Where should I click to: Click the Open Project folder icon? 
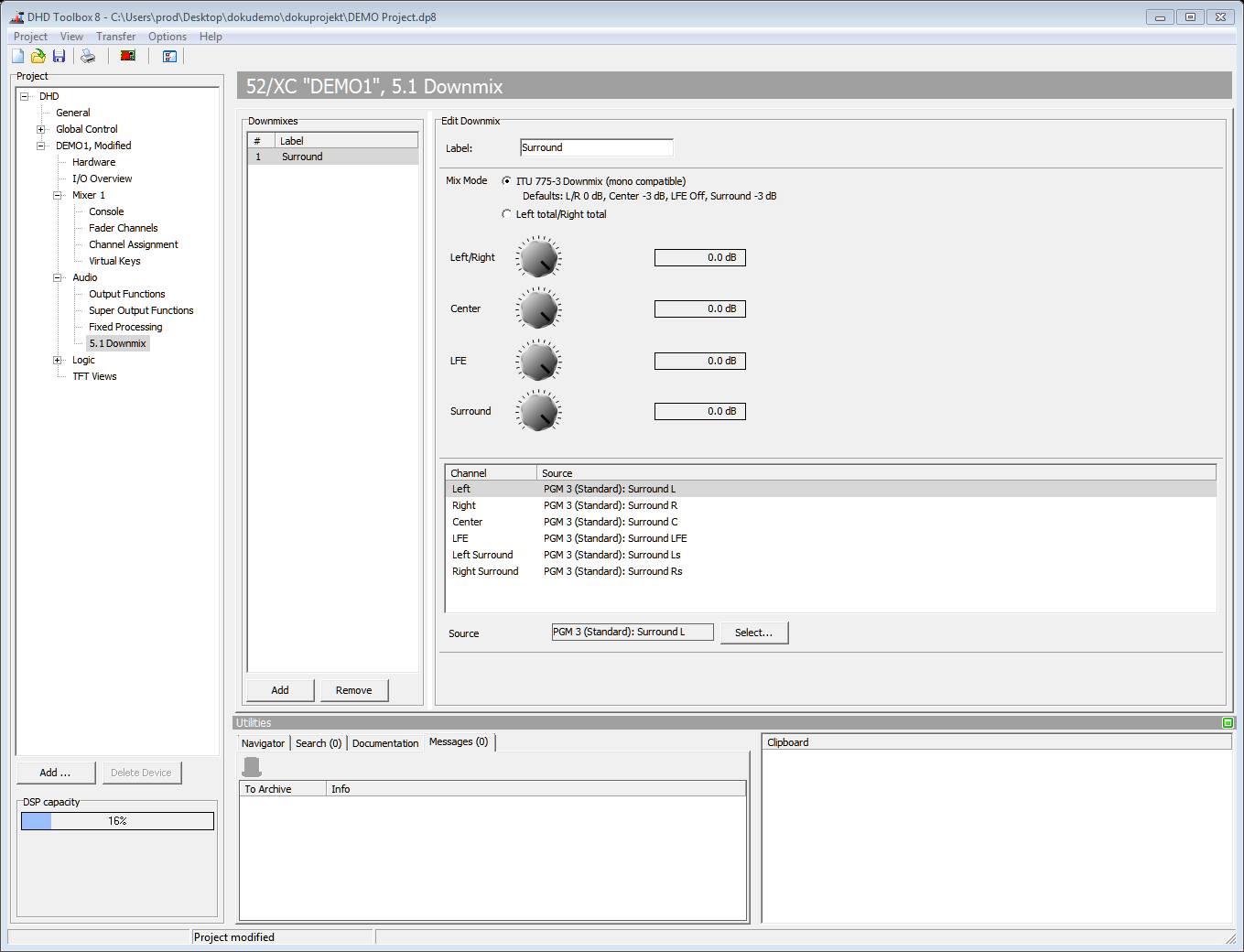tap(38, 56)
